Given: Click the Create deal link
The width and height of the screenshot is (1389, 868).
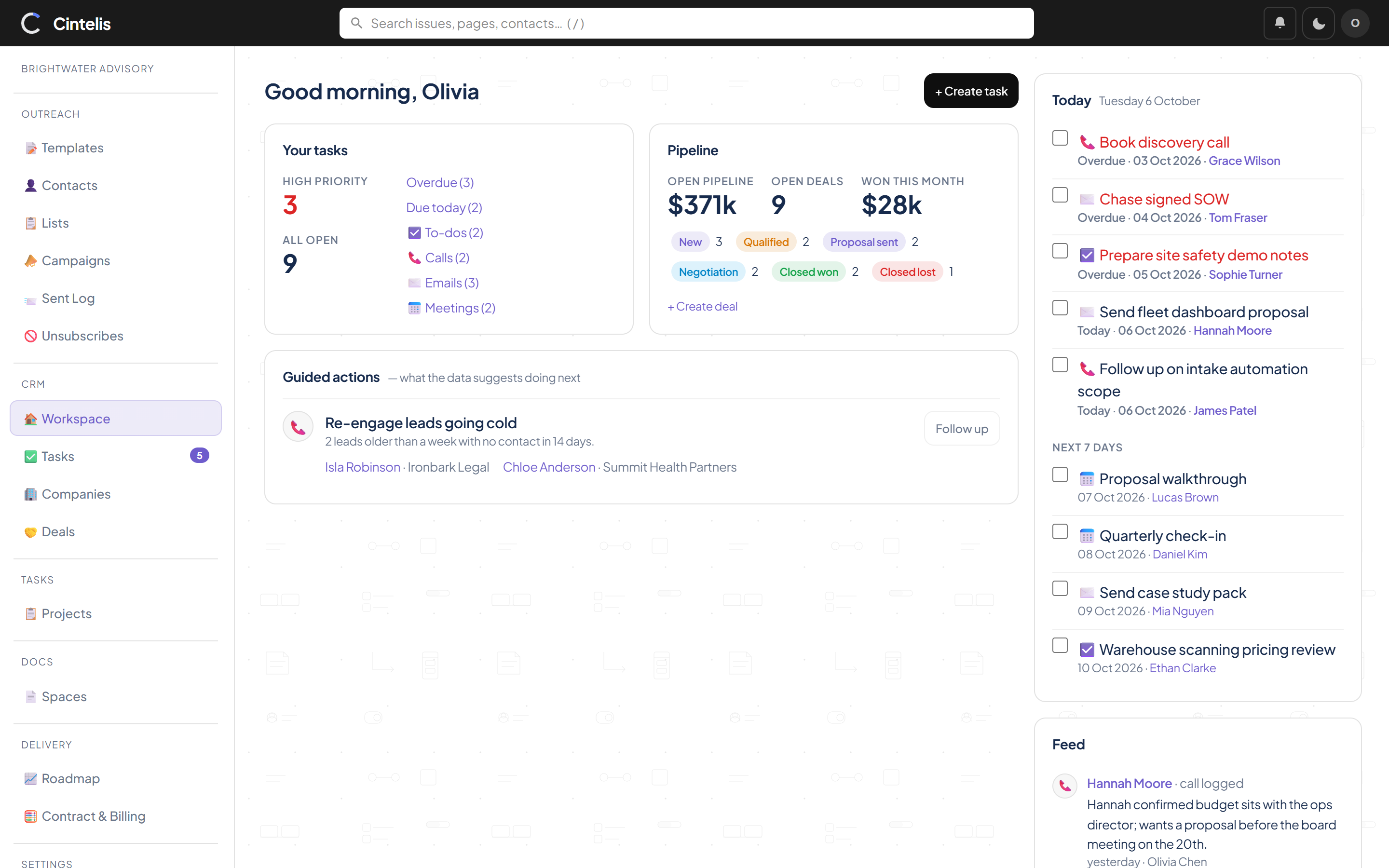Looking at the screenshot, I should 702,307.
